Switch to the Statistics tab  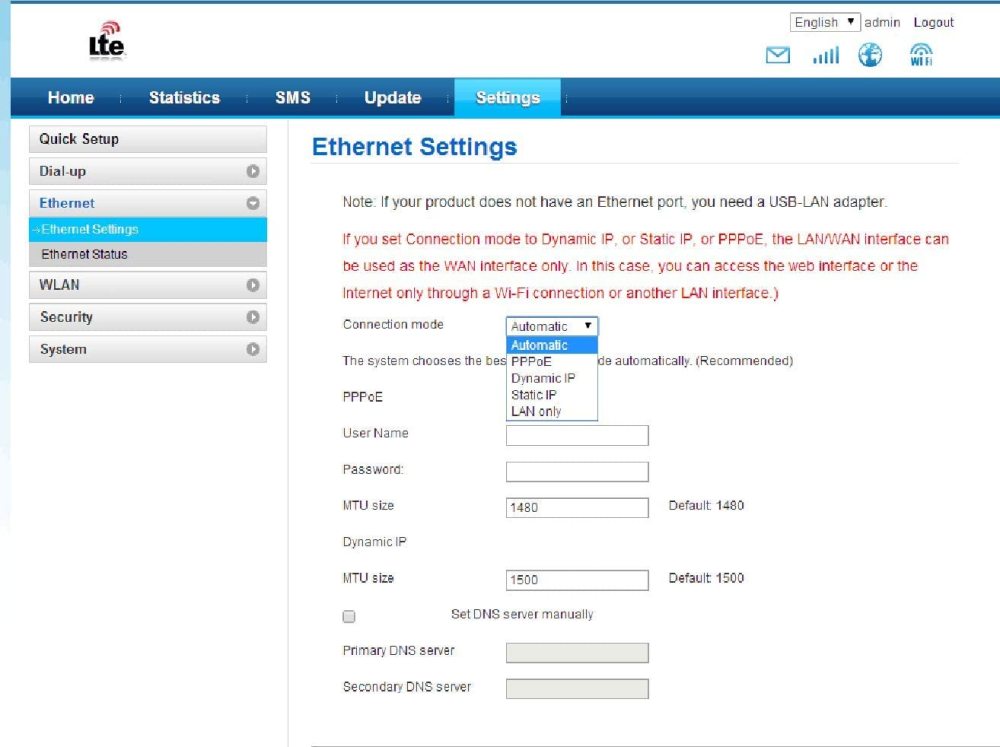click(x=184, y=97)
